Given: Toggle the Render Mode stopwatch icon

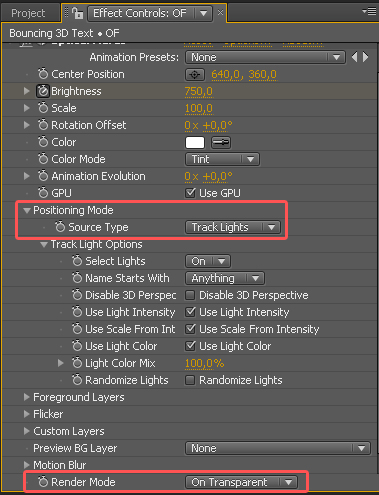Looking at the screenshot, I should point(43,482).
